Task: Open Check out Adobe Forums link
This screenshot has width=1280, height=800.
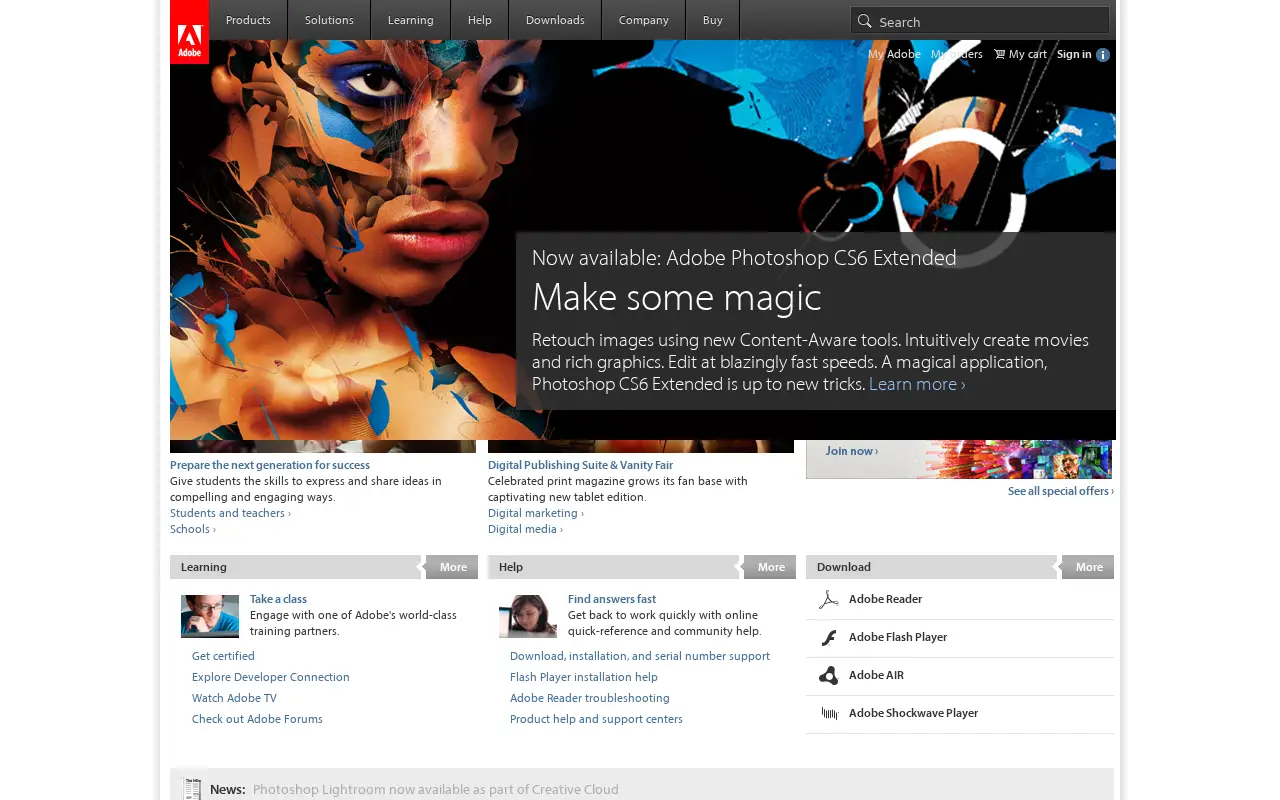Action: tap(257, 719)
